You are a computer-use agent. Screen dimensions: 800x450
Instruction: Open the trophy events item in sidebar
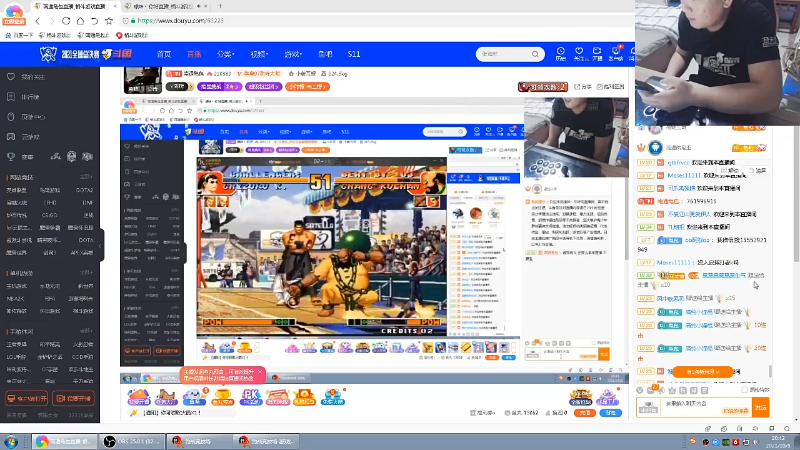(x=21, y=157)
